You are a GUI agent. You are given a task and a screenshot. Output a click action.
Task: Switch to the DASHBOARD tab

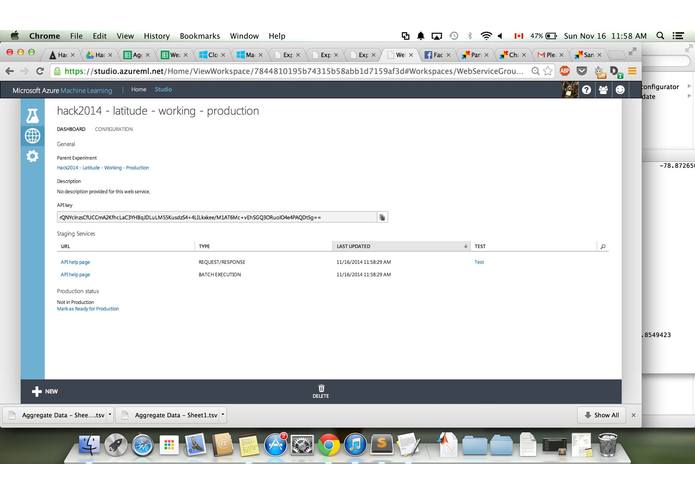pyautogui.click(x=71, y=129)
